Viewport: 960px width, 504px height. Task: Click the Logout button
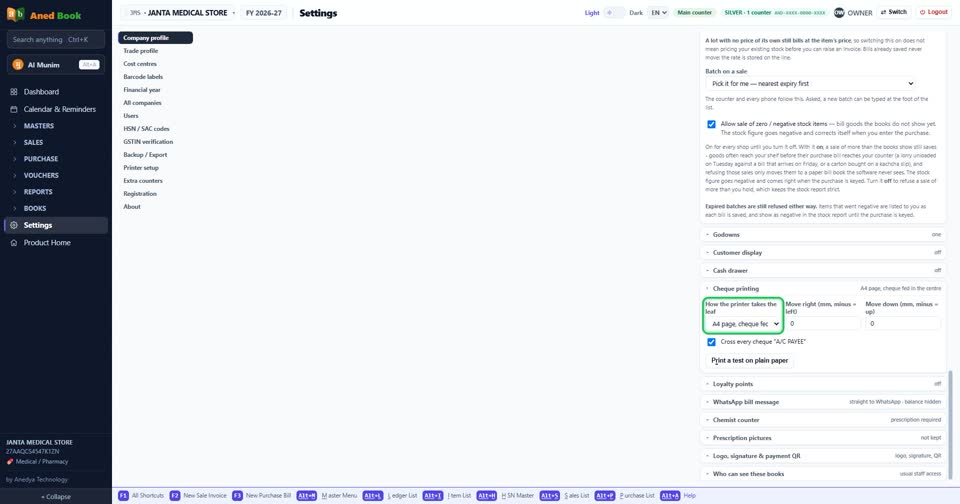934,12
